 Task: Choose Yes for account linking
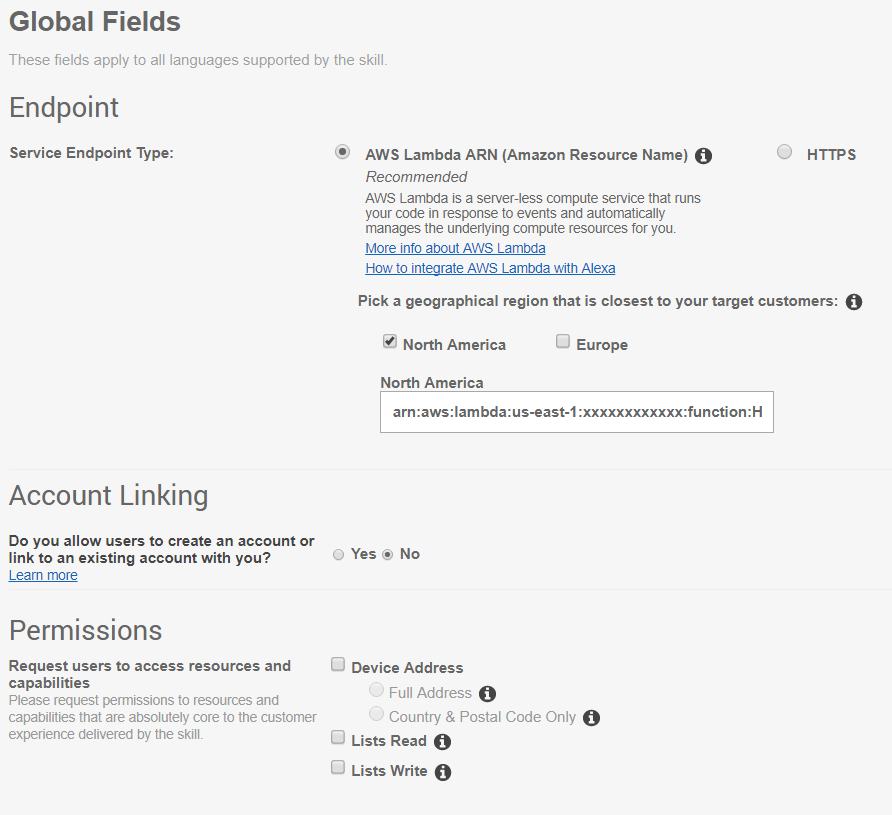tap(339, 554)
